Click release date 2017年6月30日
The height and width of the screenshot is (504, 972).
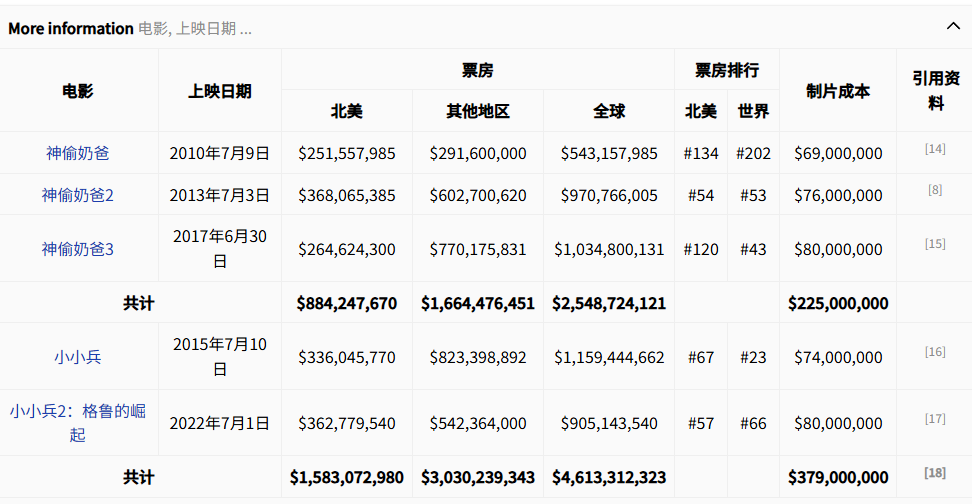[219, 249]
